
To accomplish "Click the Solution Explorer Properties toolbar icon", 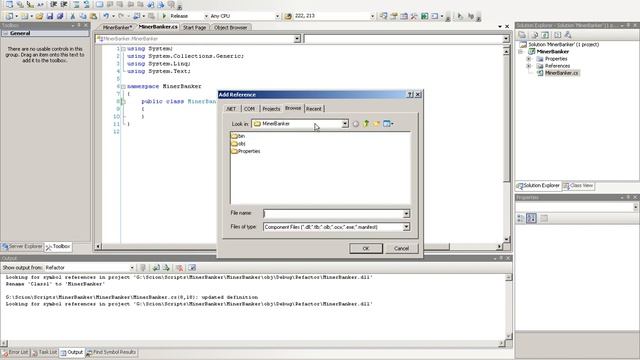I will pos(522,35).
